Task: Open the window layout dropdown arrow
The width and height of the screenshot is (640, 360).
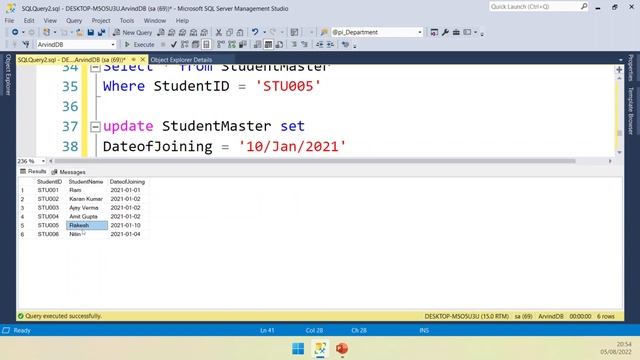Action: (x=476, y=32)
